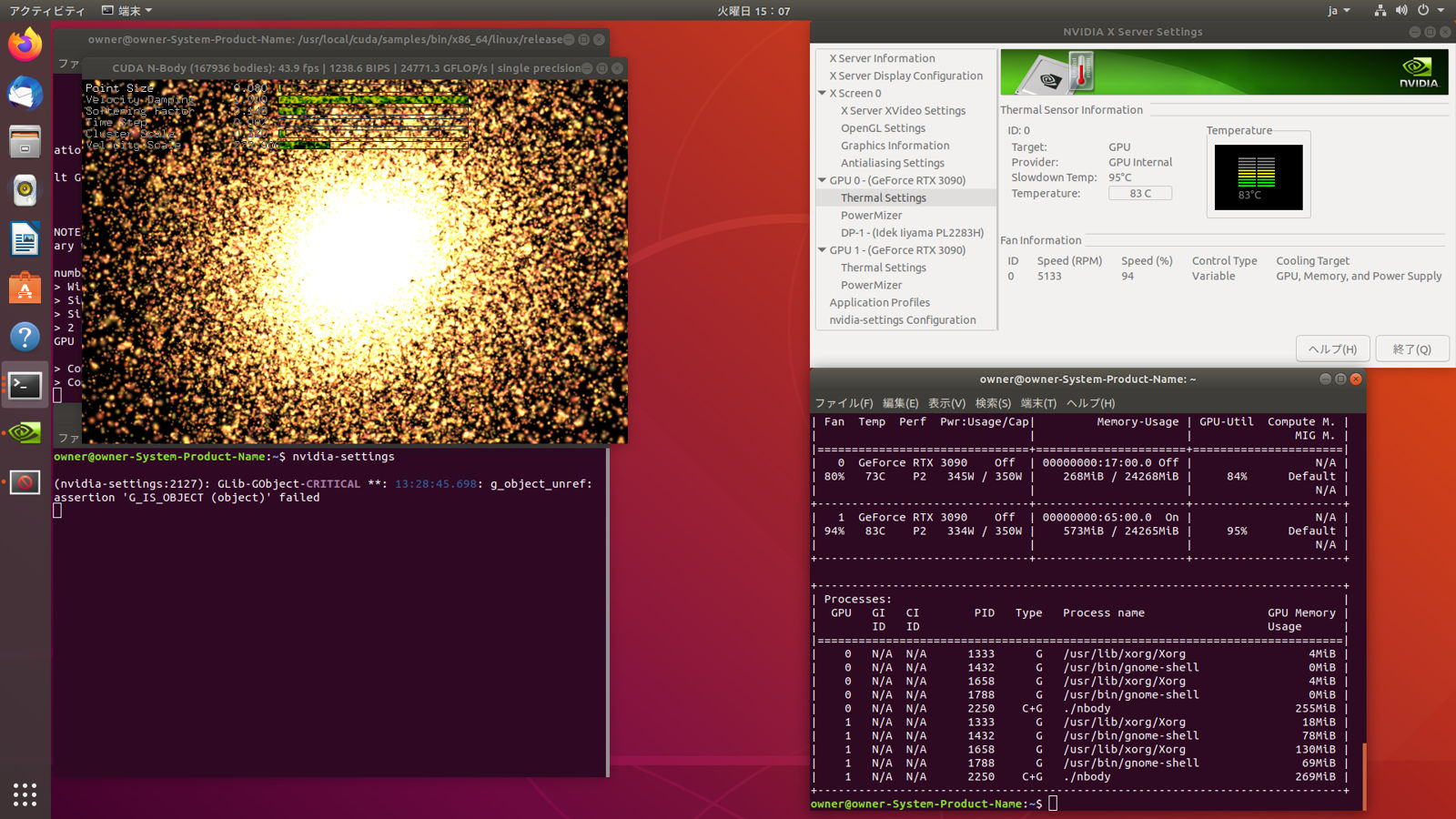The width and height of the screenshot is (1456, 819).
Task: Select Thermal Settings under GPU 1
Action: [x=883, y=268]
